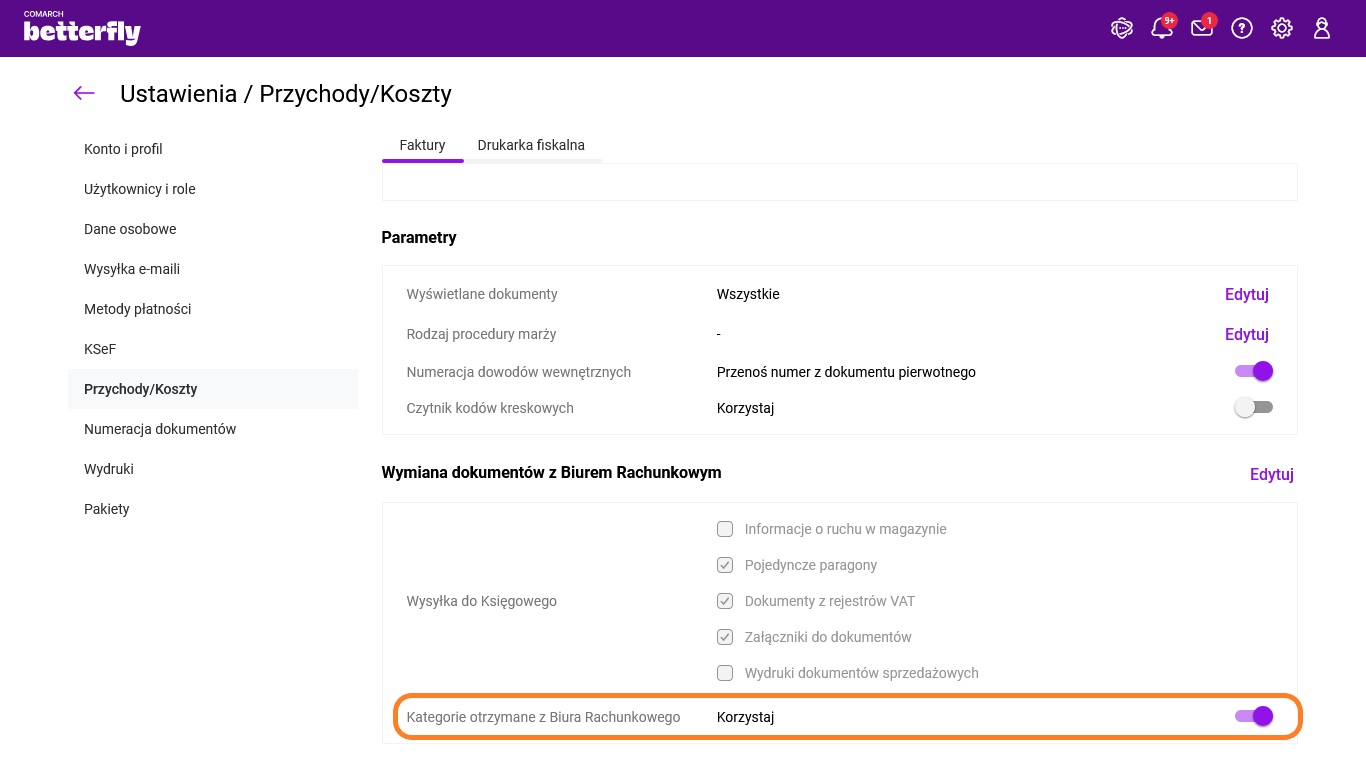Switch to the Drukarka fiskalna tab
The image size is (1366, 768).
(531, 145)
